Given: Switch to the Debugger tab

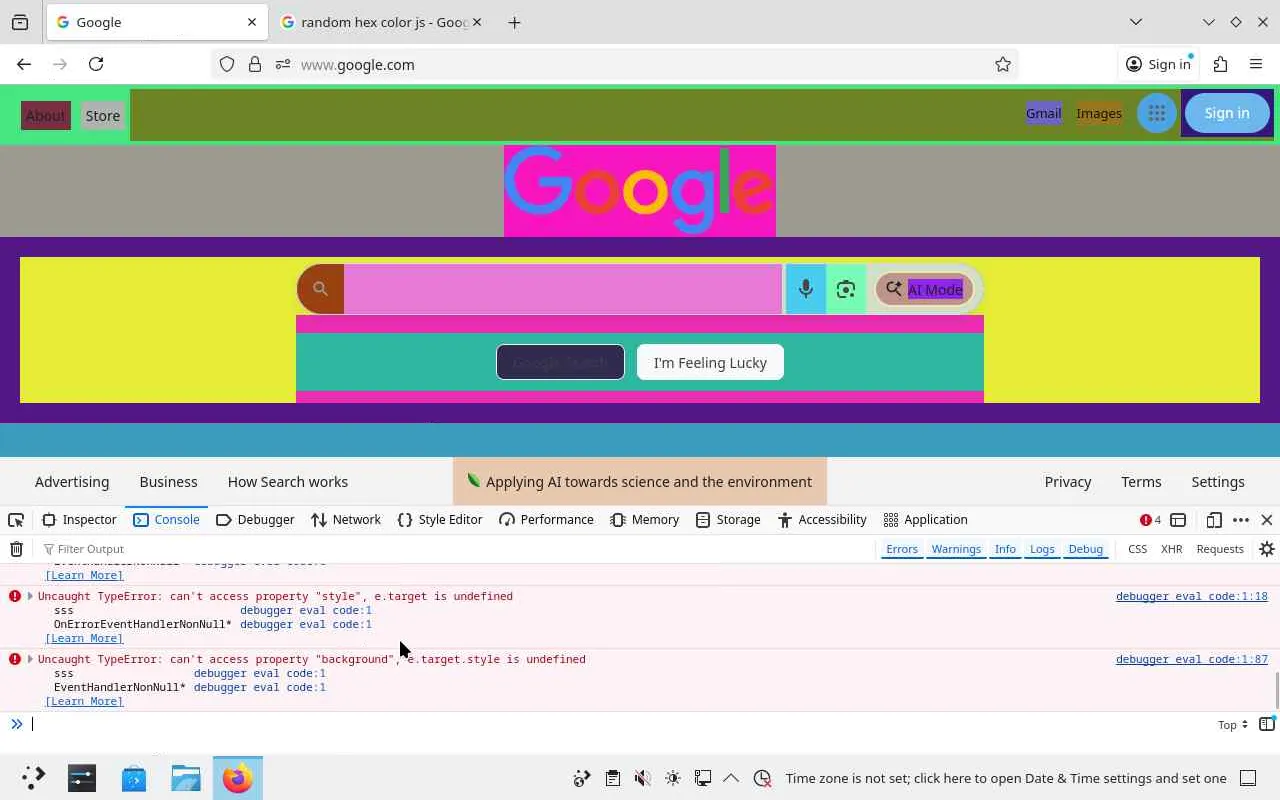Looking at the screenshot, I should point(255,520).
